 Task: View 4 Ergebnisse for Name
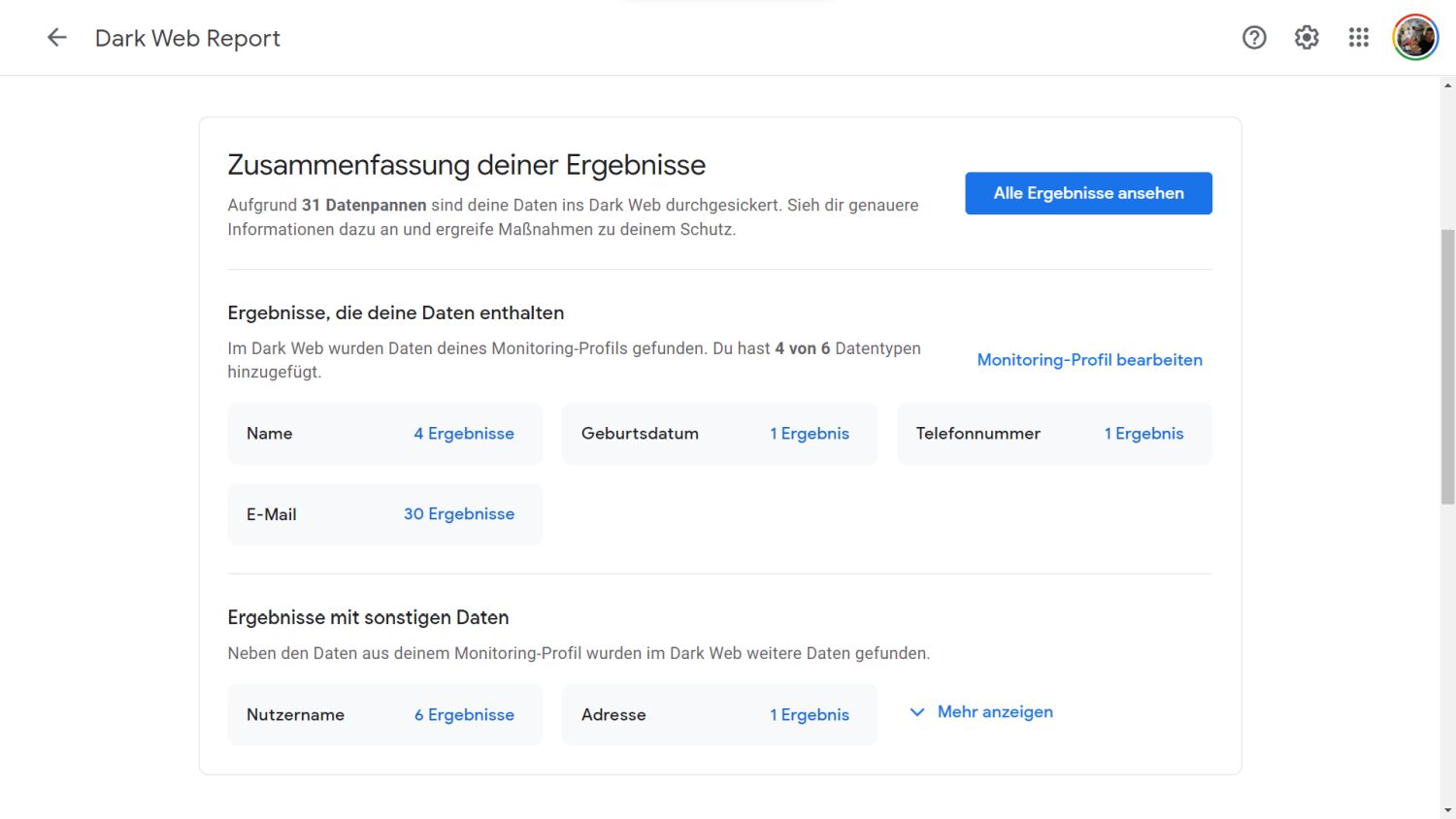[x=464, y=434]
